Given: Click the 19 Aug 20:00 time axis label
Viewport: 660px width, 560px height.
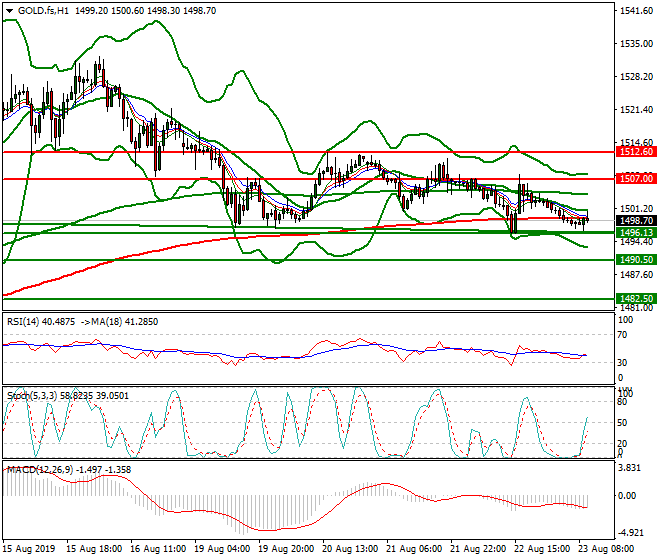Looking at the screenshot, I should (x=286, y=549).
